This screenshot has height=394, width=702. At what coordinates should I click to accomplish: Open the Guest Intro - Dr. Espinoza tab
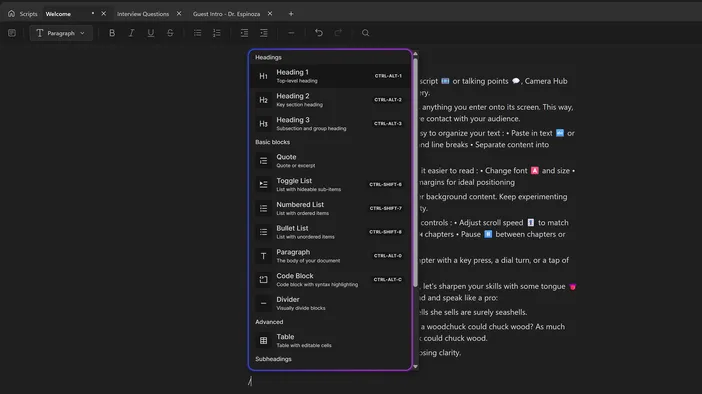click(x=226, y=14)
